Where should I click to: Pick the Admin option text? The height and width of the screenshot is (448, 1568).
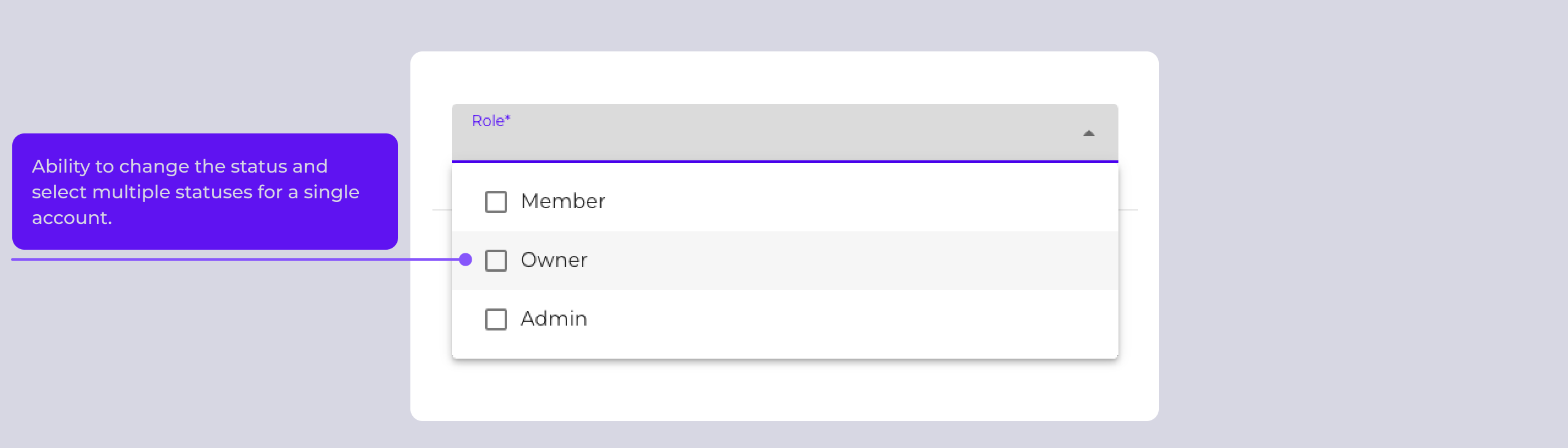(554, 319)
